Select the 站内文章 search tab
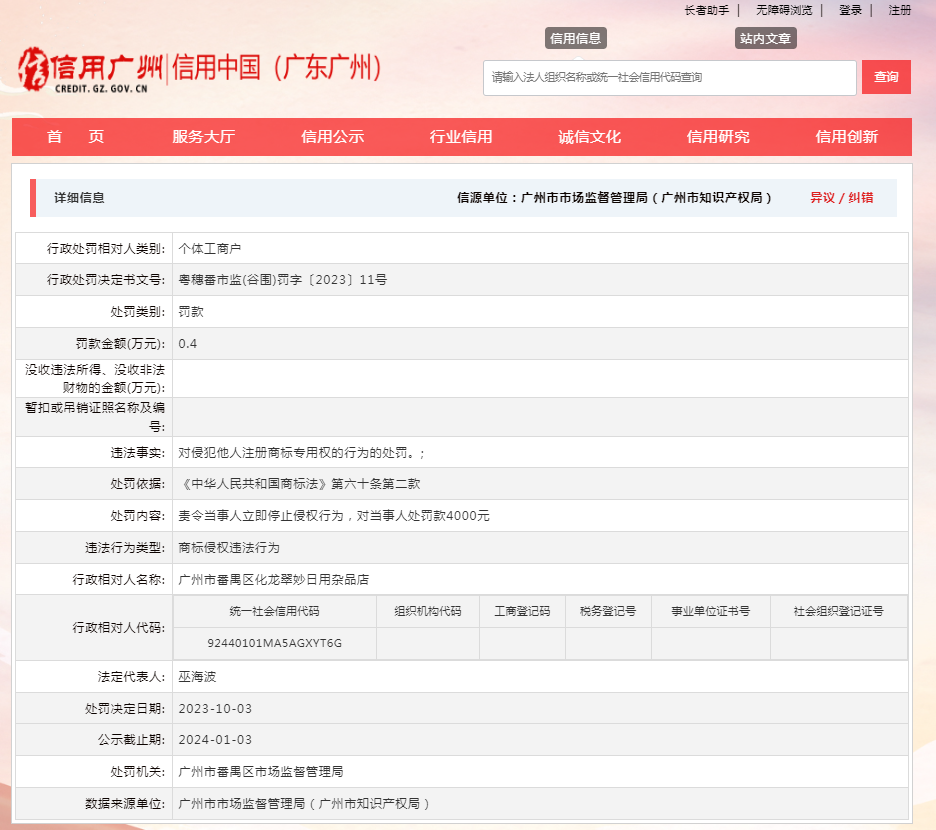The height and width of the screenshot is (830, 936). [765, 38]
